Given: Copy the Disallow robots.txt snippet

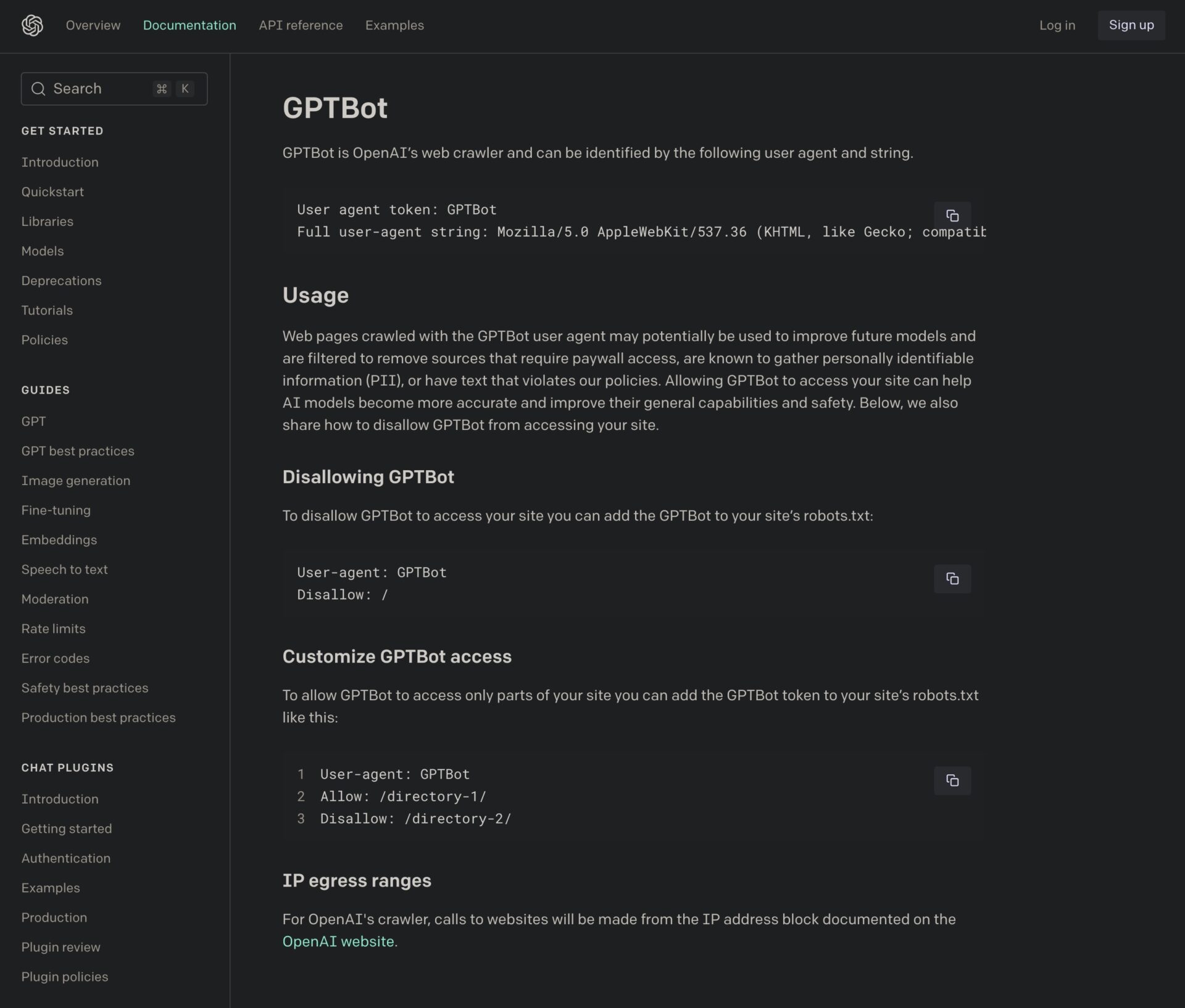Looking at the screenshot, I should (x=952, y=579).
